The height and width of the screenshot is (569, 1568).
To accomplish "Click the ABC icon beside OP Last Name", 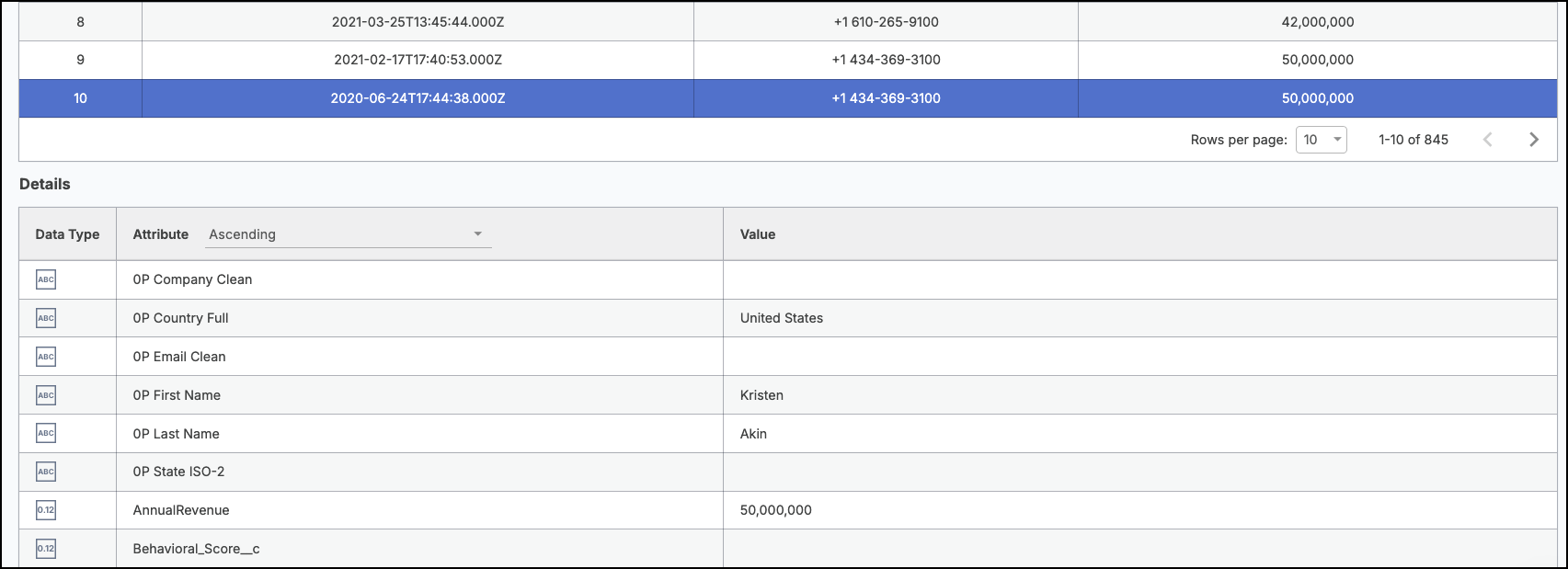I will pyautogui.click(x=46, y=433).
